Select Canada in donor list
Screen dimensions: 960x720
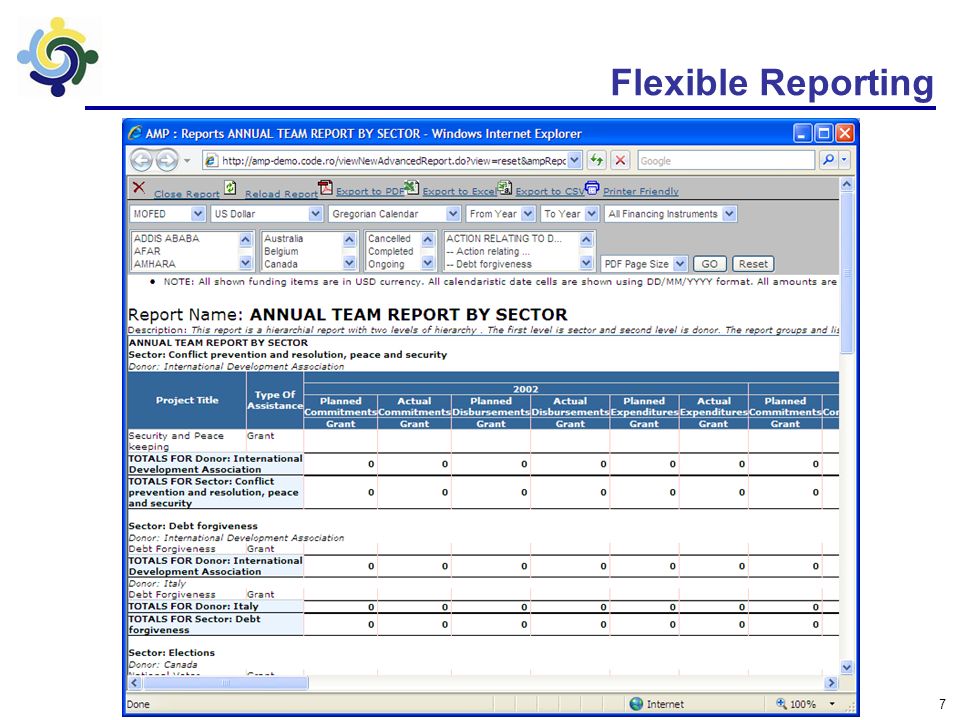280,264
